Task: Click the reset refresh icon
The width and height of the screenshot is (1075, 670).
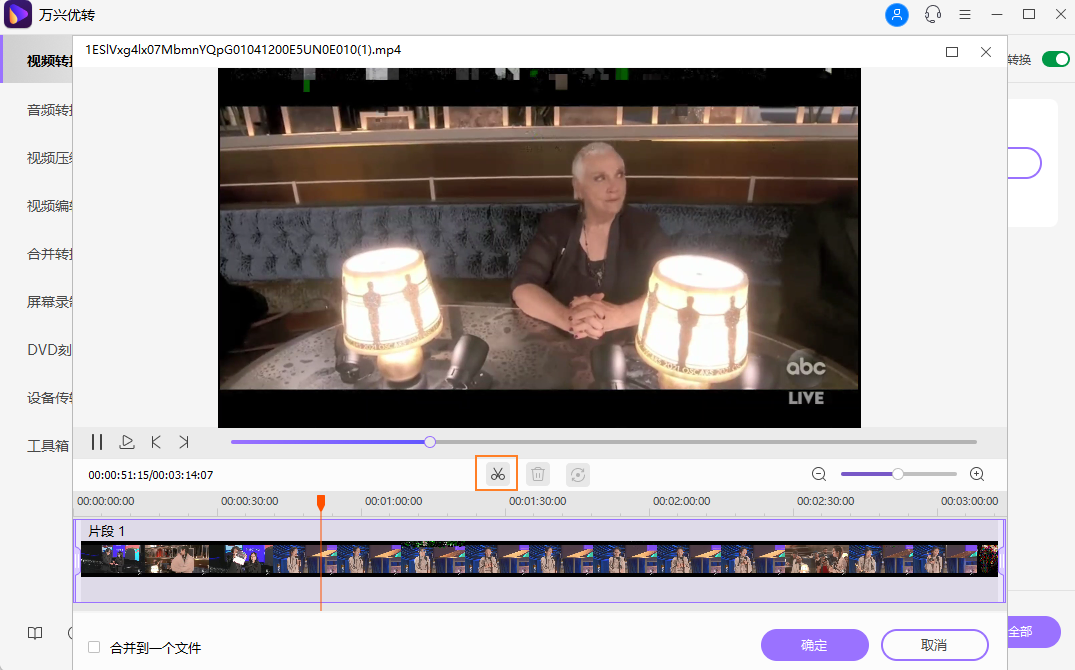Action: (577, 474)
